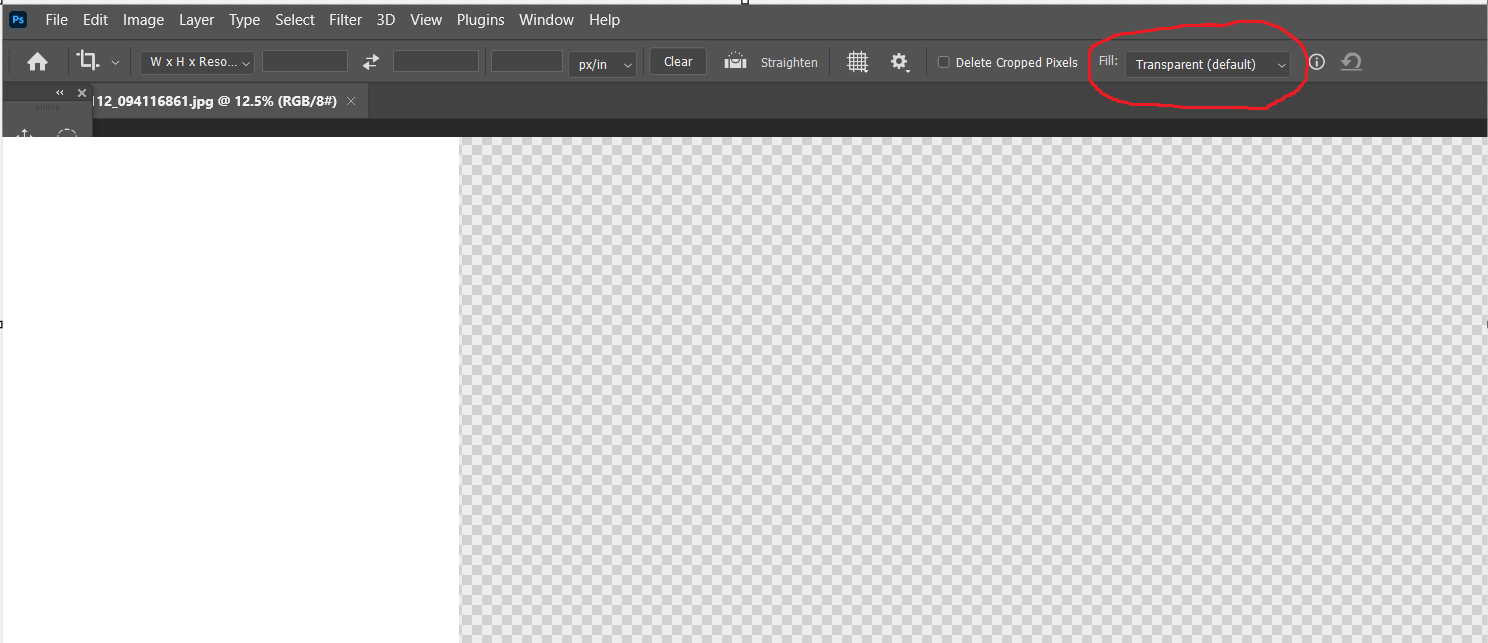Open additional crop settings gear

pos(900,61)
